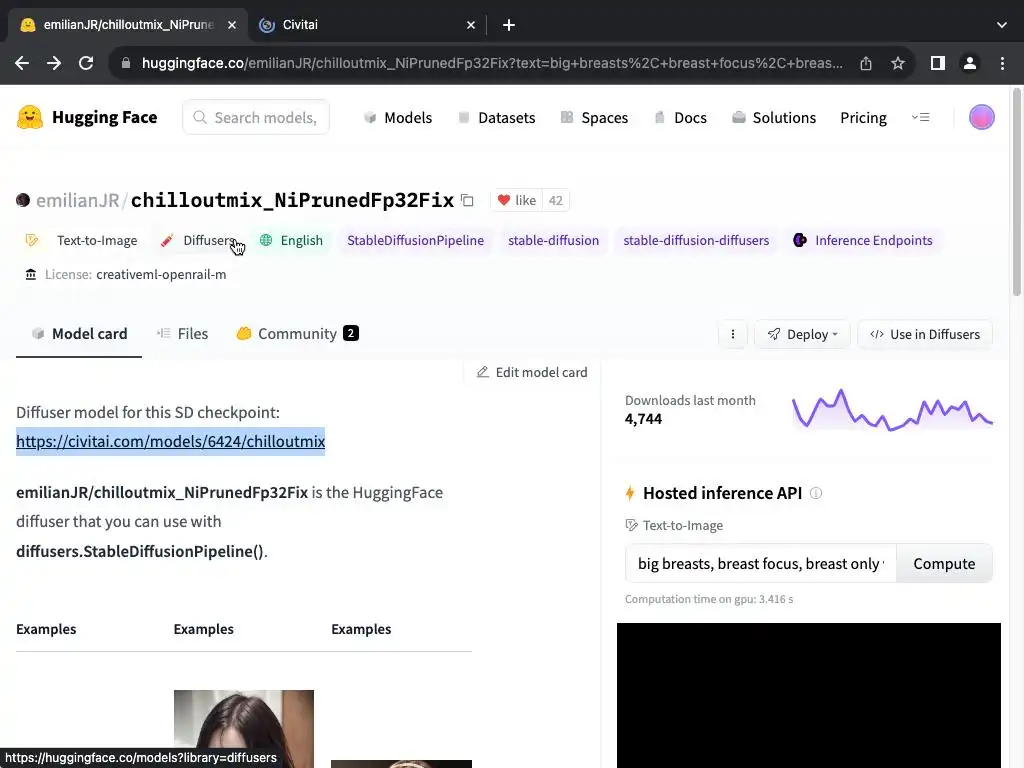The width and height of the screenshot is (1024, 768).
Task: Open the model options three-dot menu
Action: tap(733, 334)
